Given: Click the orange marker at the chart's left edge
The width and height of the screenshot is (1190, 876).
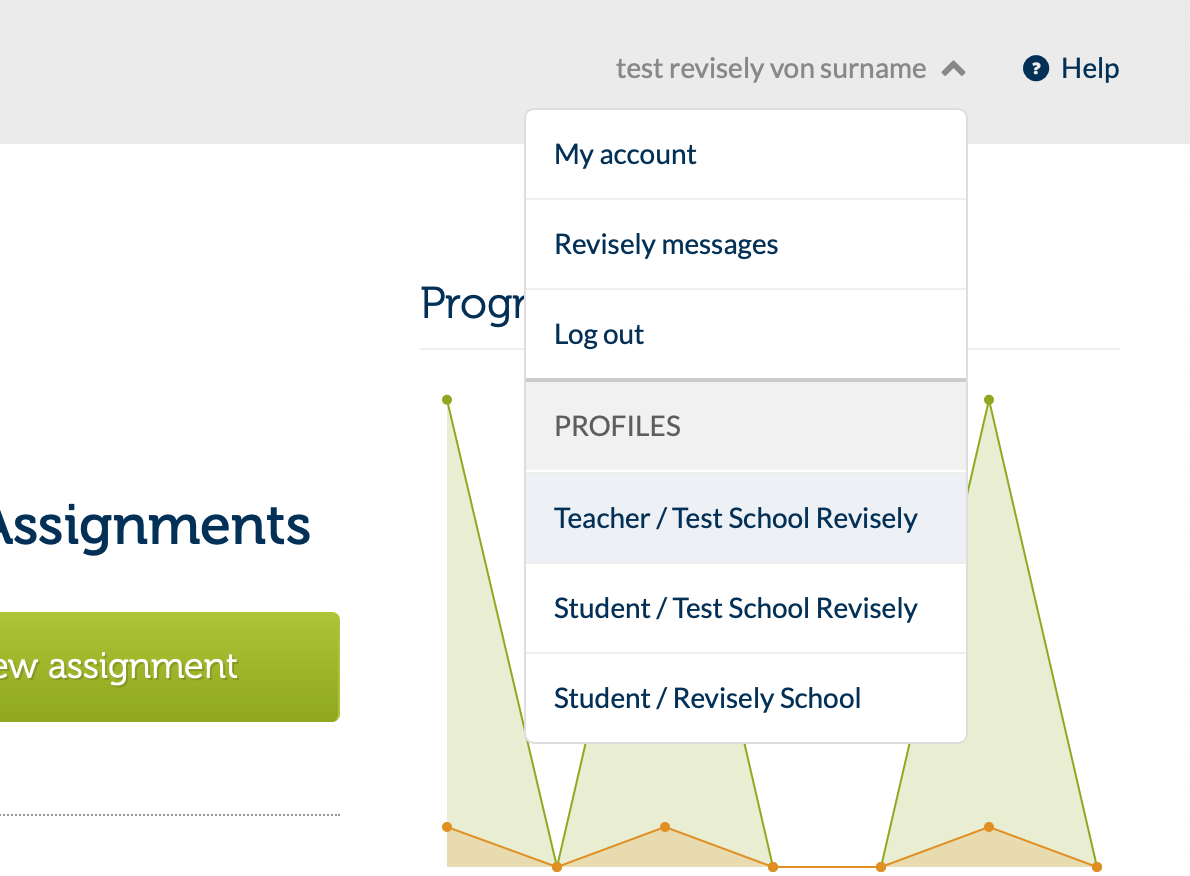Looking at the screenshot, I should [x=447, y=827].
